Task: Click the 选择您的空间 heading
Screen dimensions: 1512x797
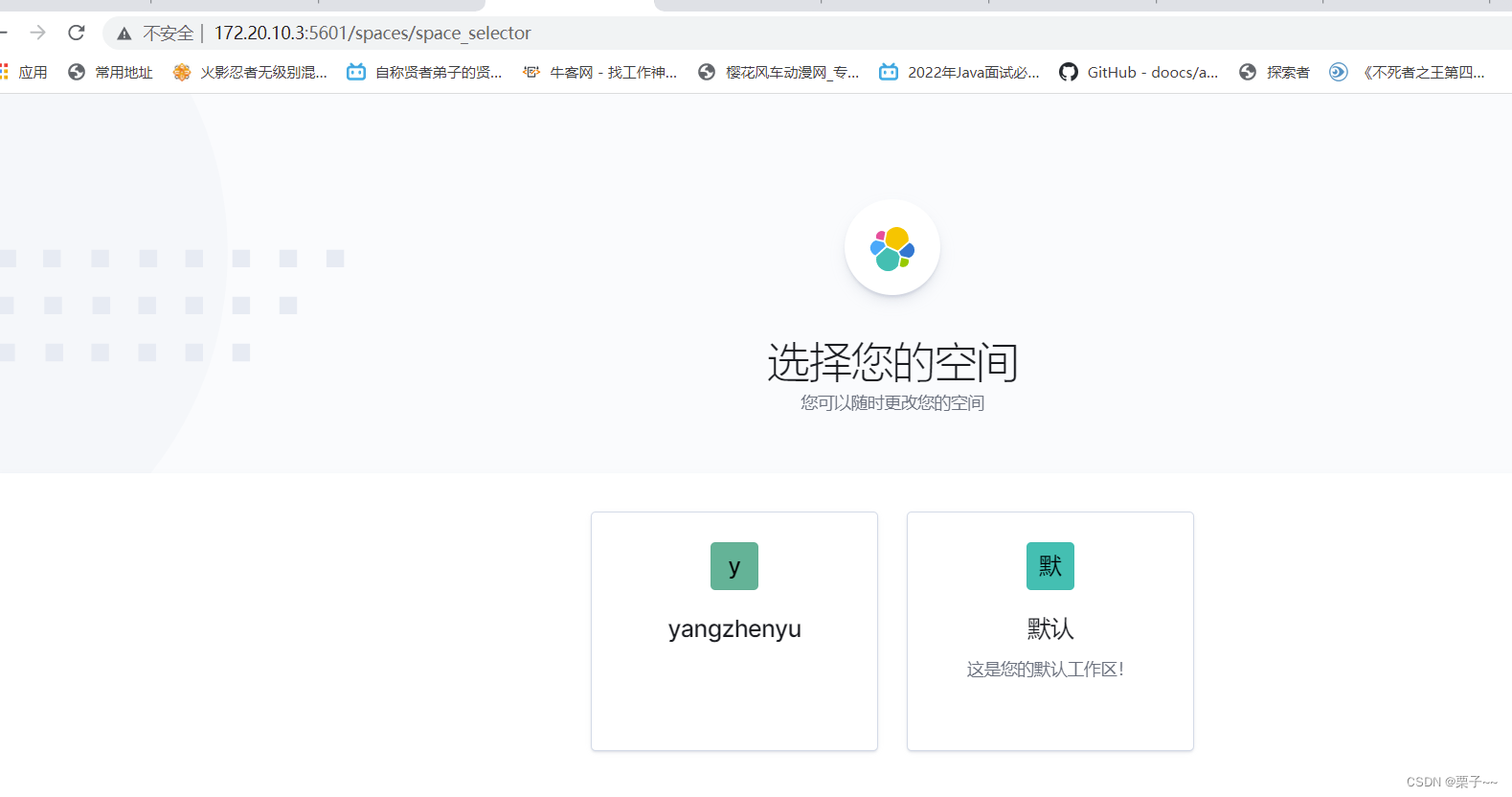Action: coord(892,362)
